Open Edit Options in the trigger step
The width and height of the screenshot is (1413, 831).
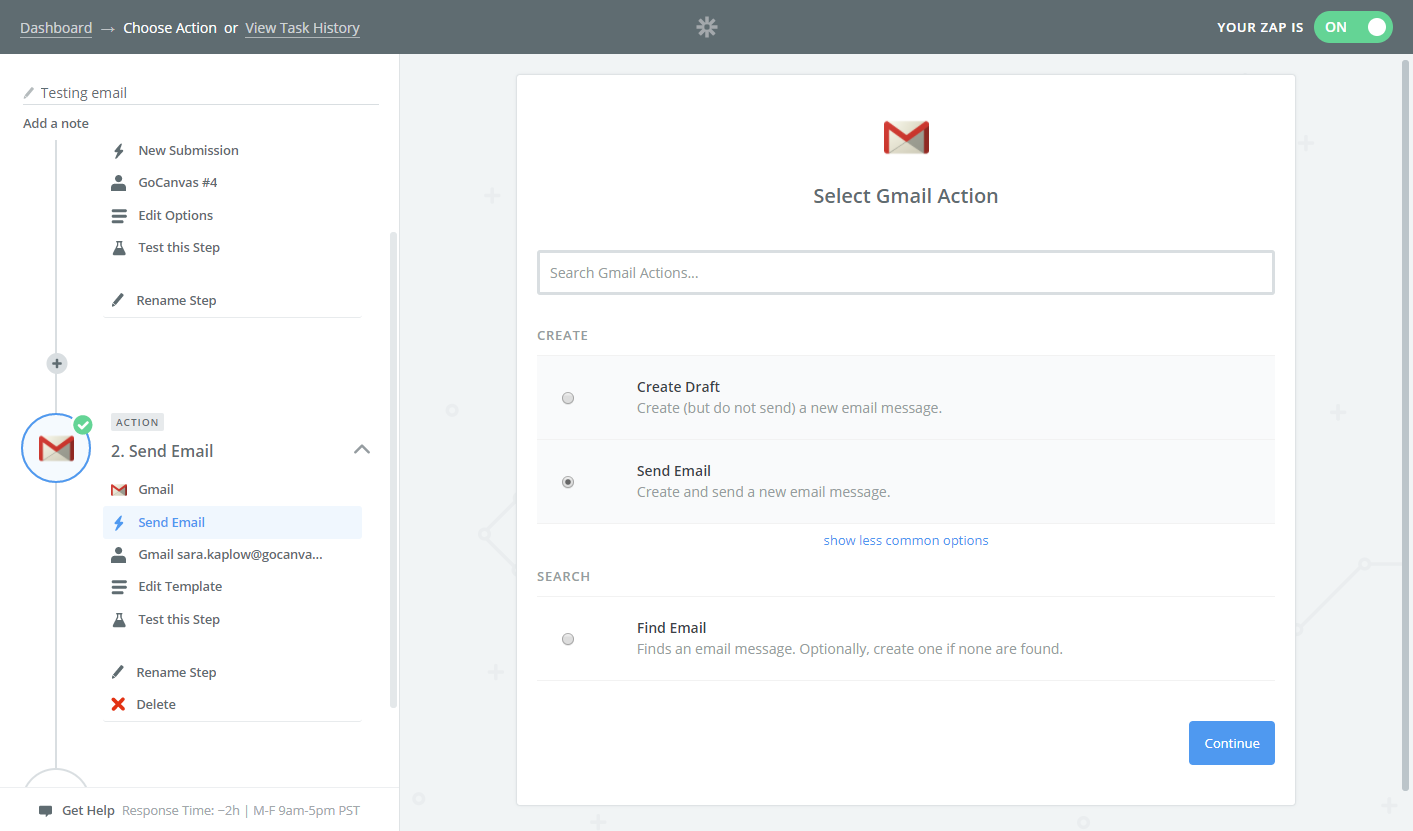pos(175,215)
